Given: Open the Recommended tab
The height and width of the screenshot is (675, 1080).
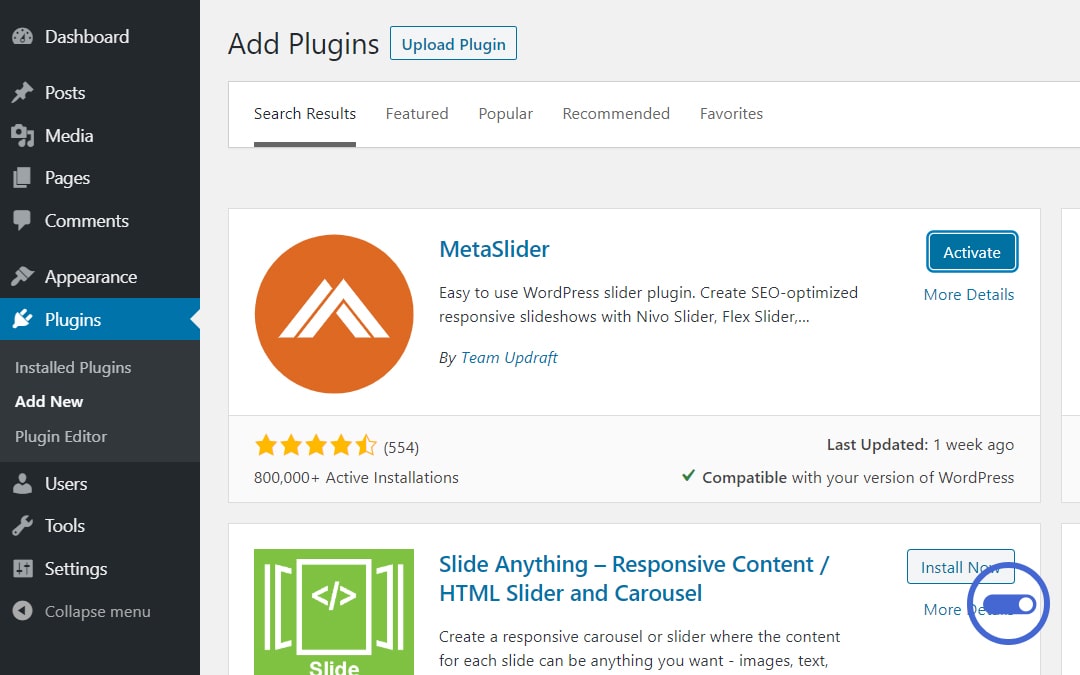Looking at the screenshot, I should (616, 114).
